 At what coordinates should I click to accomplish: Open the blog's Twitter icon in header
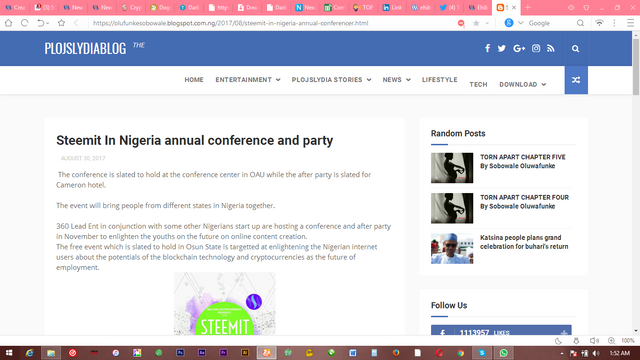[x=502, y=49]
